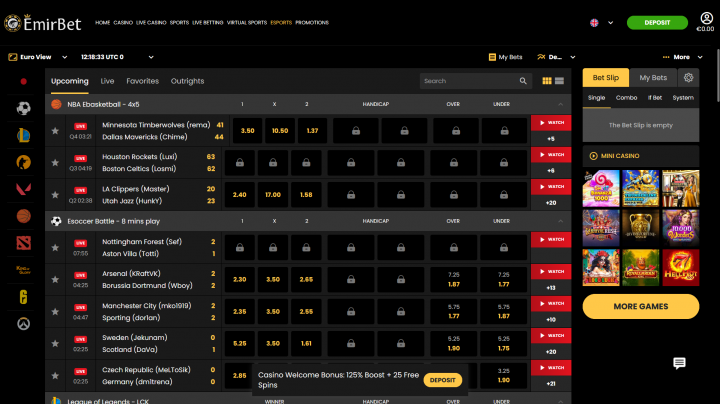The width and height of the screenshot is (720, 404).
Task: Select the King of Glory sidebar icon
Action: click(23, 270)
